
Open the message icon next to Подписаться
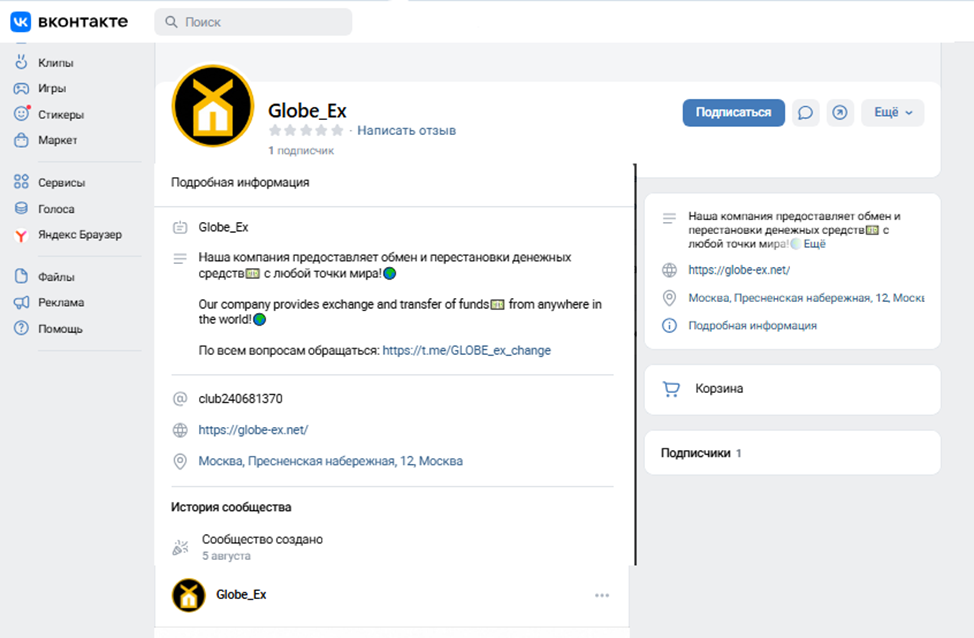(x=805, y=112)
